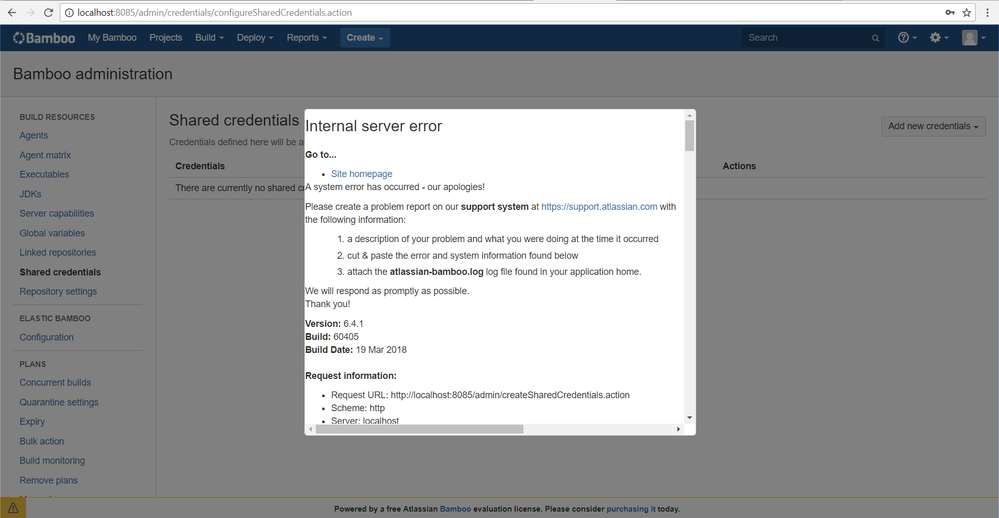Open Elastic Bamboo Configuration link
Screen dimensions: 999x518
pyautogui.click(x=47, y=337)
